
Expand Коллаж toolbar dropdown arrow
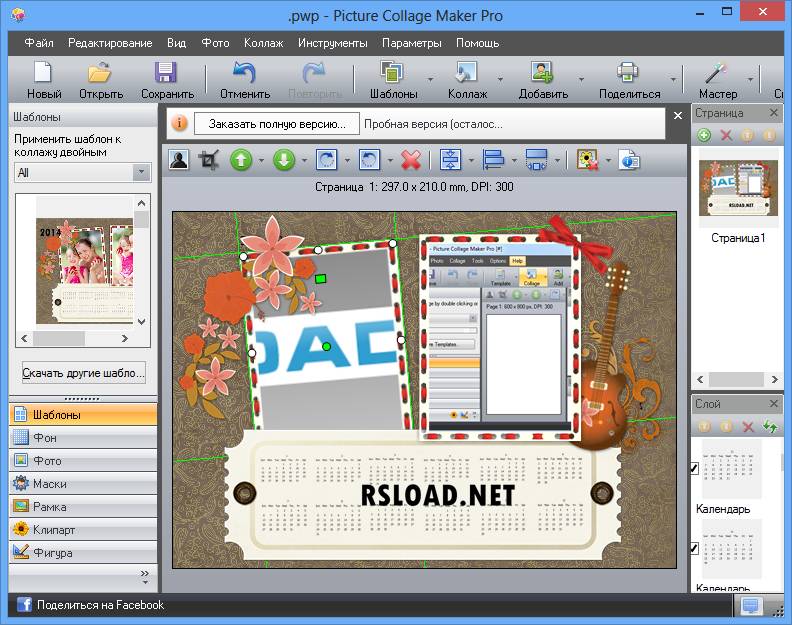pyautogui.click(x=500, y=79)
